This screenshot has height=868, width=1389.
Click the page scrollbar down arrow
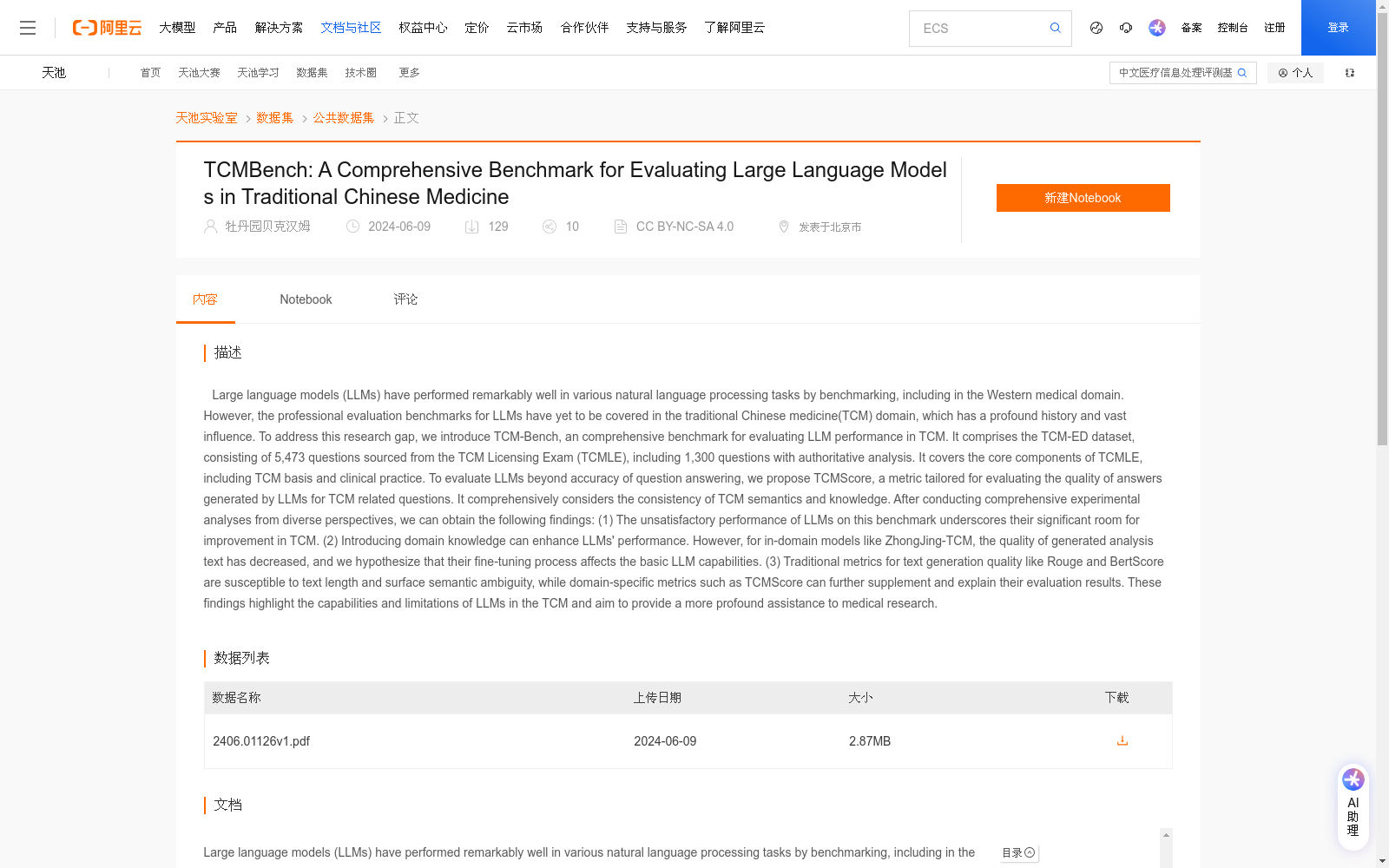point(1382,861)
